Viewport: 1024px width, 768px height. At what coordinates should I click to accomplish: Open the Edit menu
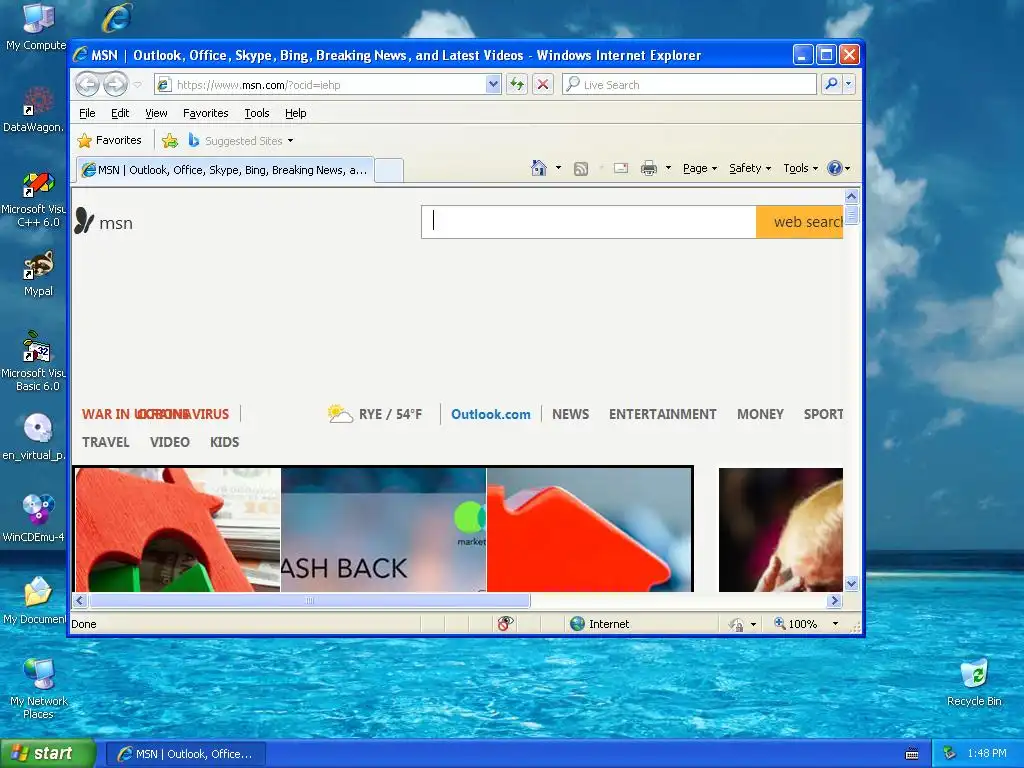tap(120, 113)
